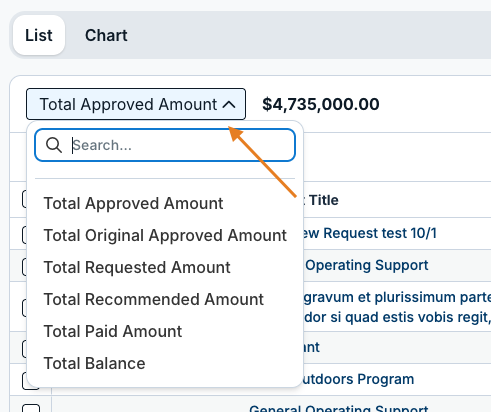Select Total Paid Amount option
This screenshot has height=412, width=491.
pos(113,331)
